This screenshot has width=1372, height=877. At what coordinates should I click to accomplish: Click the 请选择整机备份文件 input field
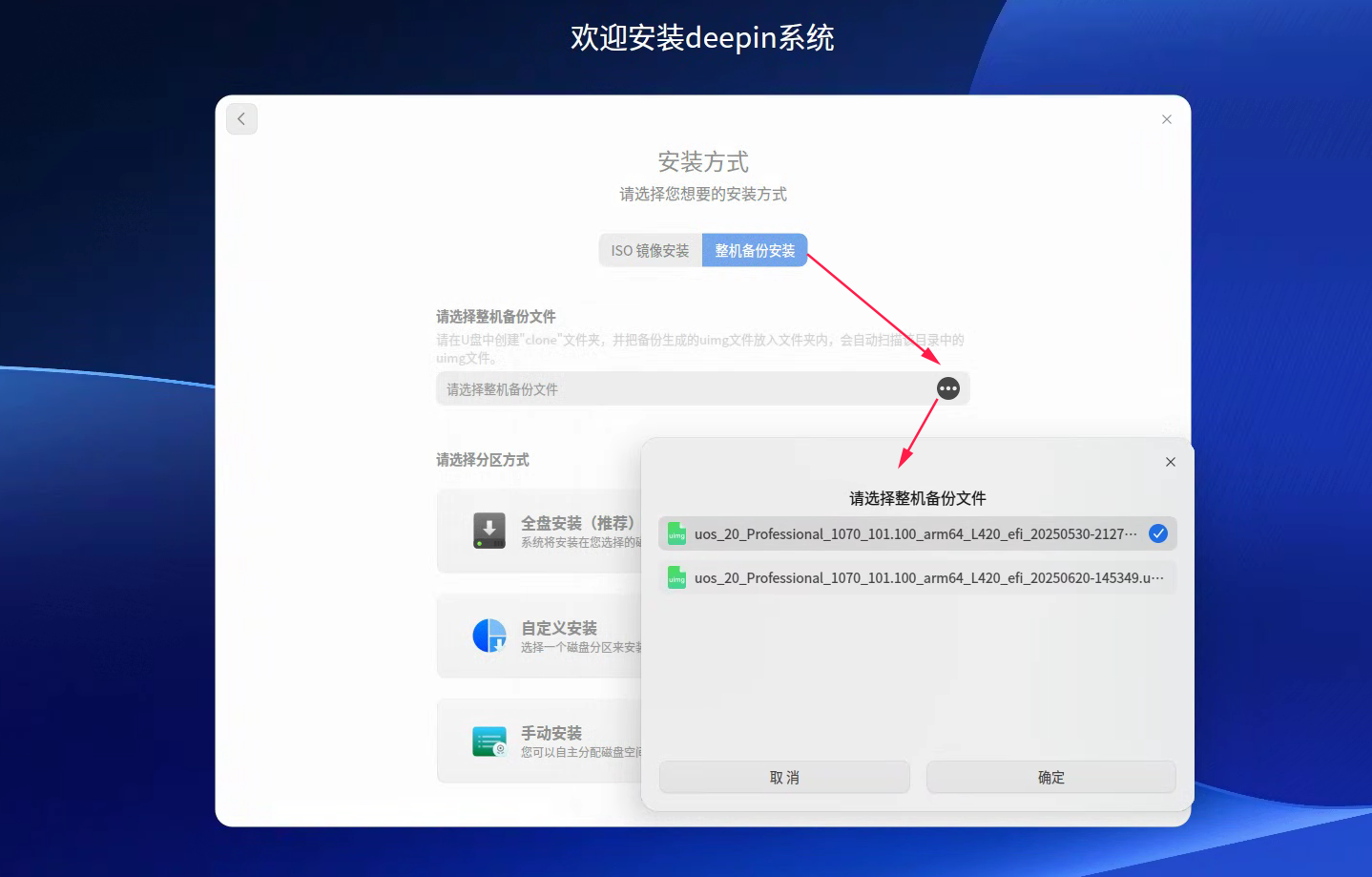(x=703, y=388)
